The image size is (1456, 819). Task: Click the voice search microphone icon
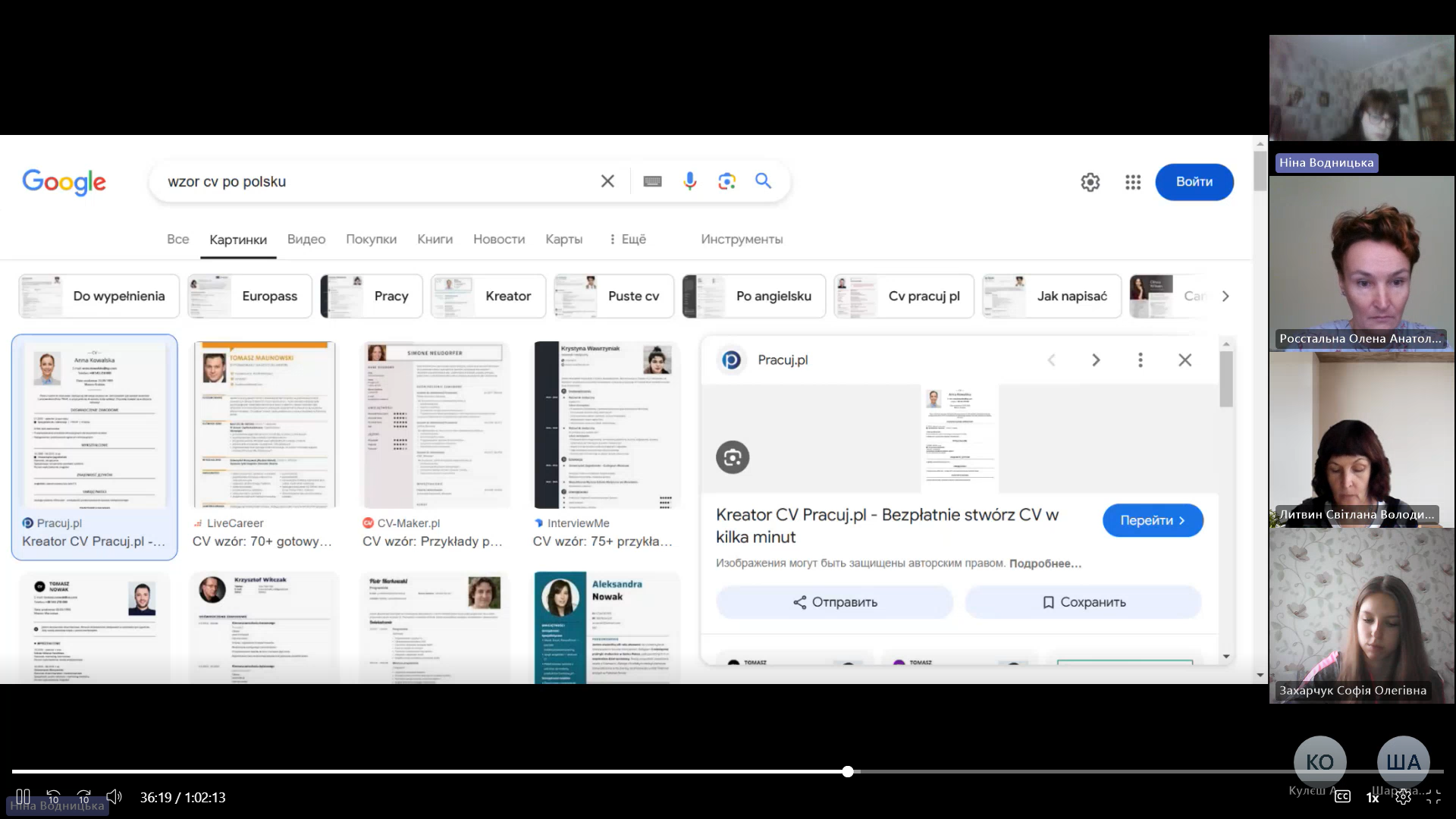coord(689,181)
